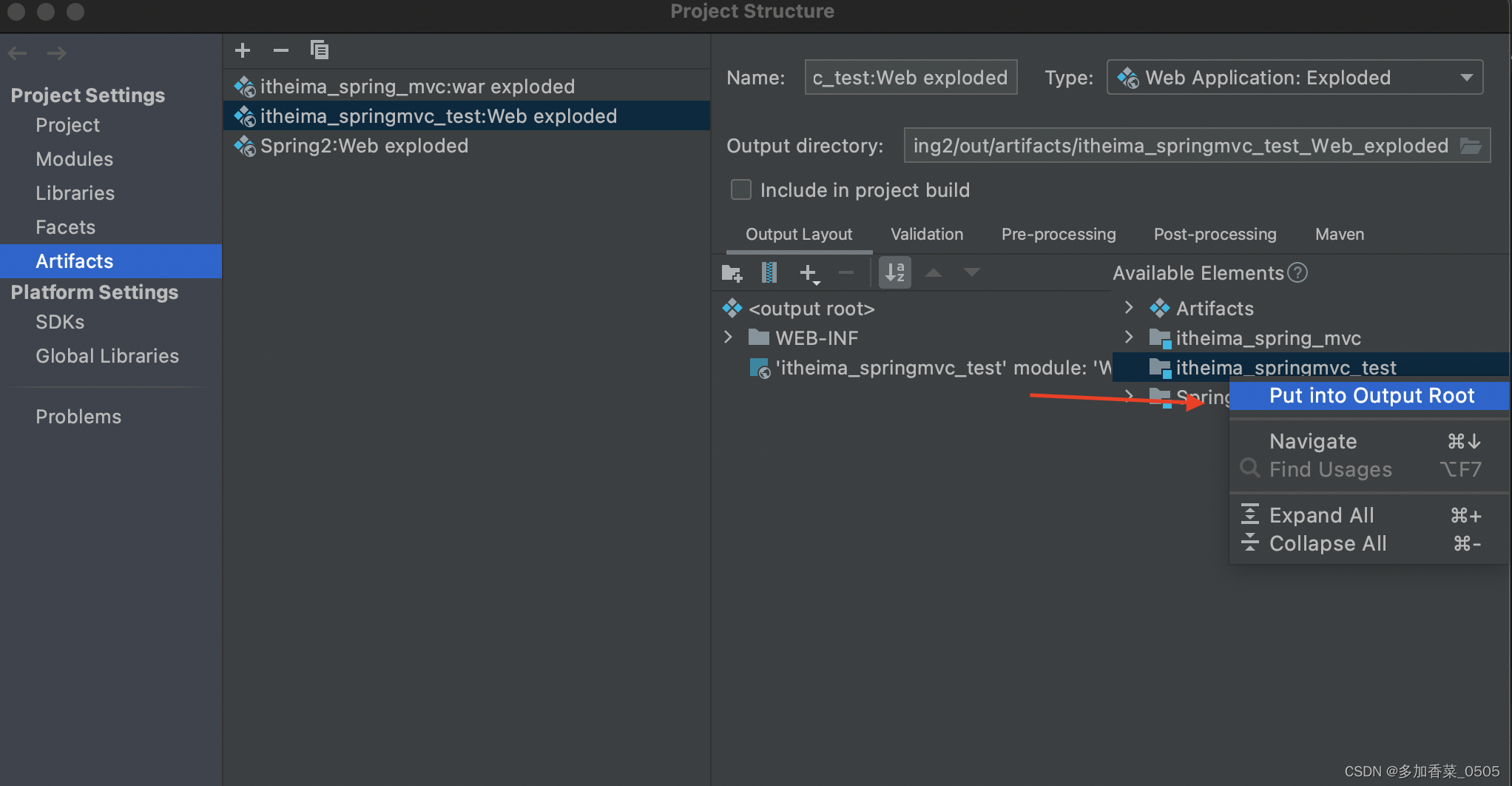
Task: Open the Available Elements help icon
Action: pos(1297,272)
